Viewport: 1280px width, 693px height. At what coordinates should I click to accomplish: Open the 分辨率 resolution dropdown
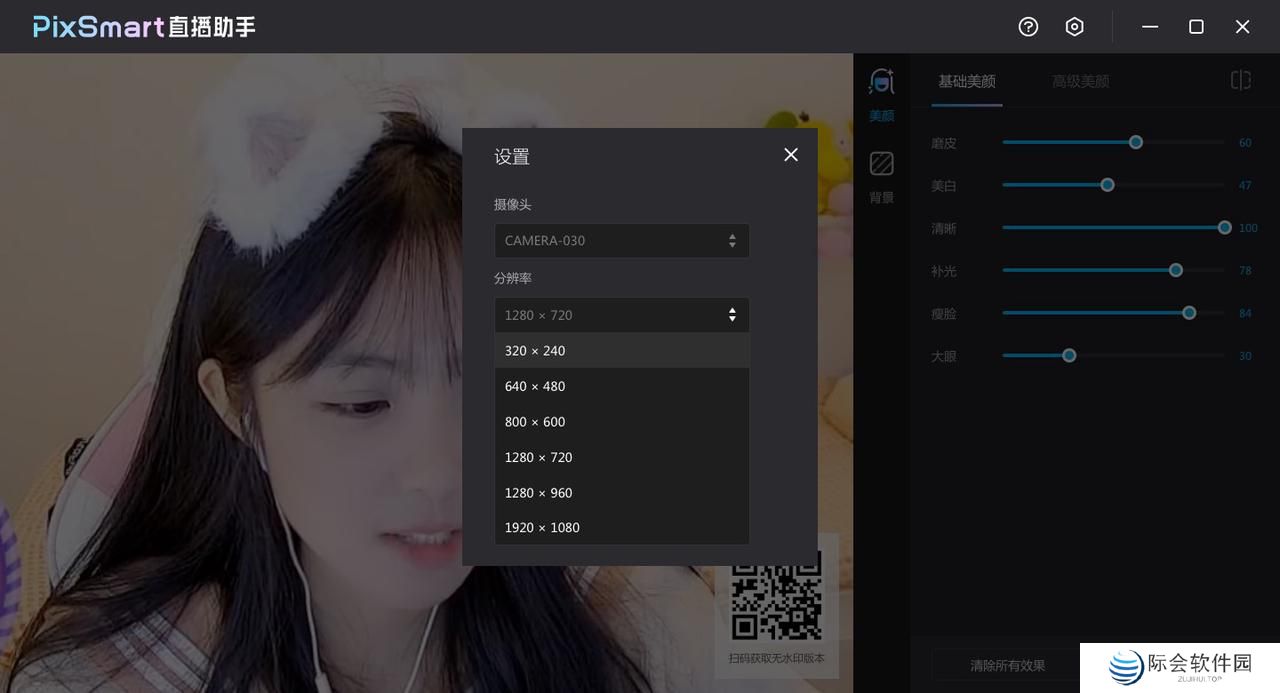[621, 314]
